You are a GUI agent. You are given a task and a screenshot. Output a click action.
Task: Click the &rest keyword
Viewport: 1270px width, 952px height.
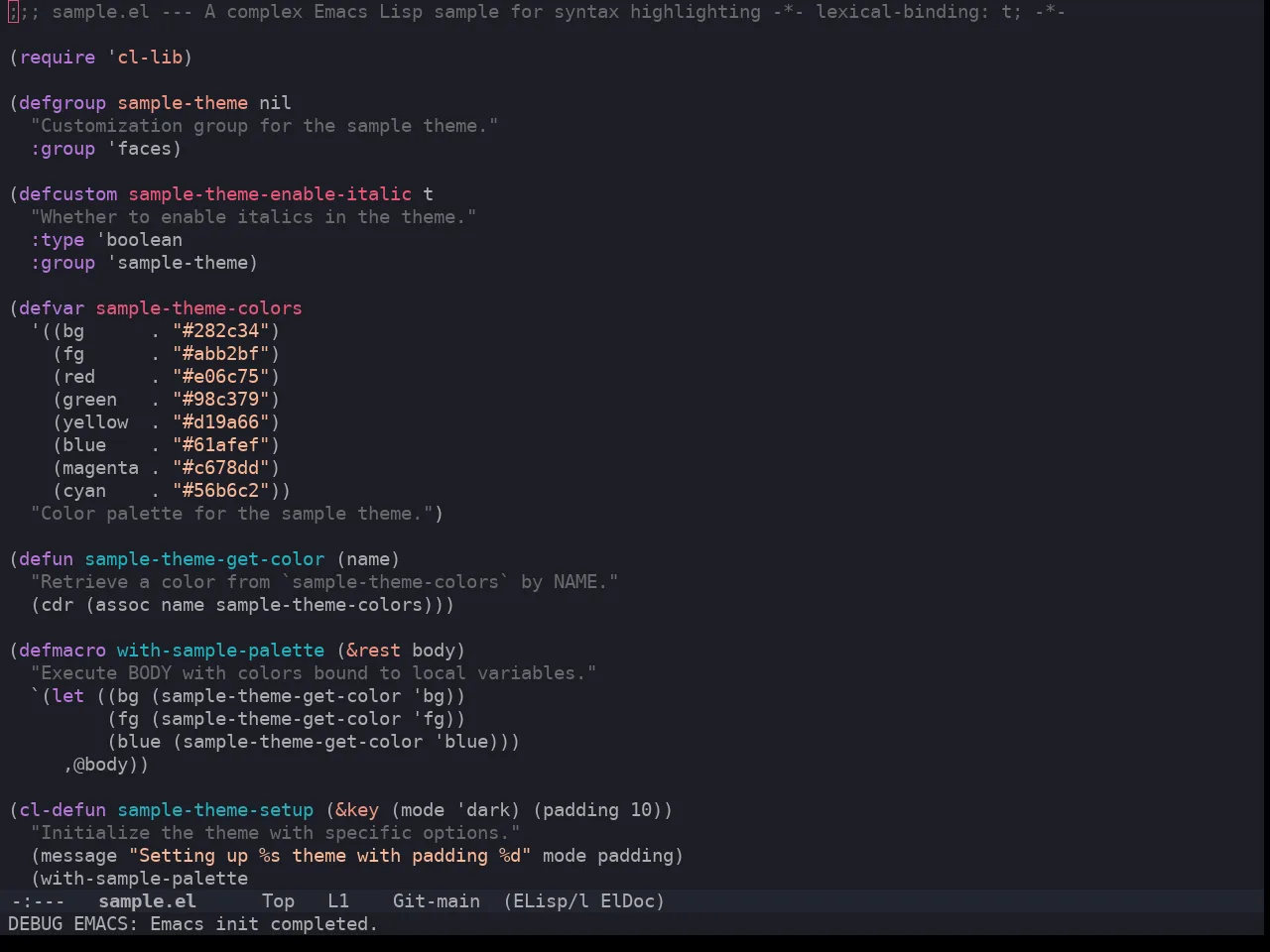374,651
